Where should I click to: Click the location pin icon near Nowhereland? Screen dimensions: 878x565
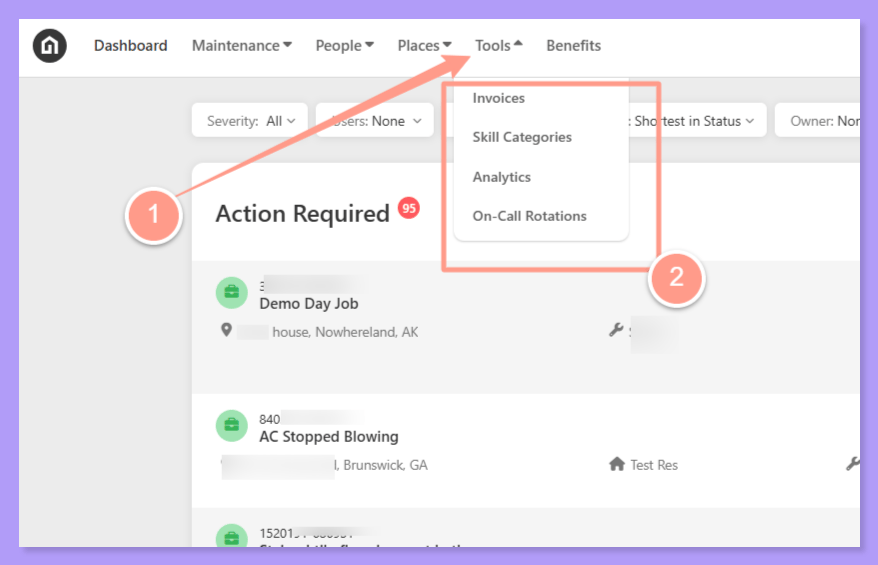click(x=226, y=330)
